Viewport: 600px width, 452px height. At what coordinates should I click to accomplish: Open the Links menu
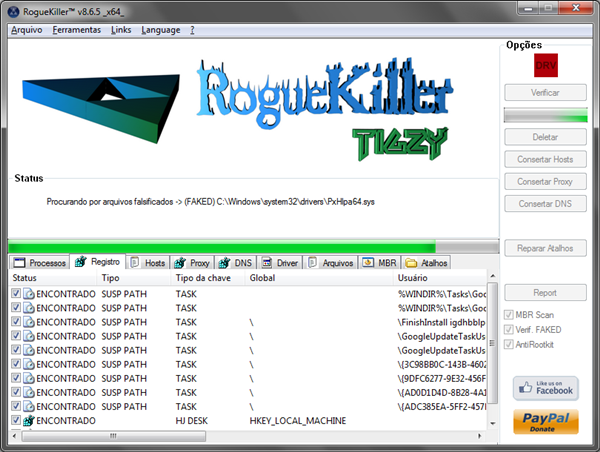click(x=121, y=30)
